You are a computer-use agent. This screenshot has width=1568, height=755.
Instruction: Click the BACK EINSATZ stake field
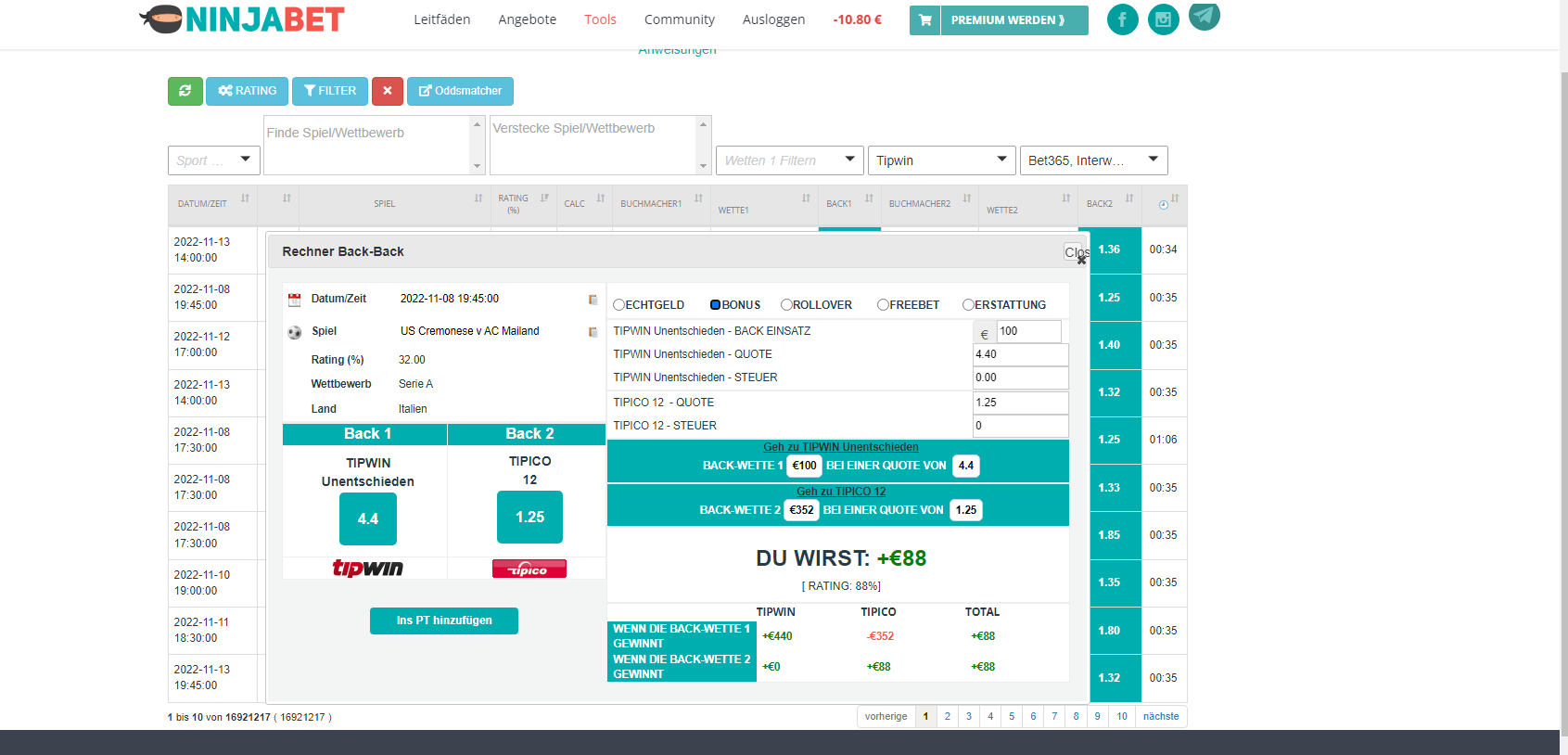pos(1028,331)
